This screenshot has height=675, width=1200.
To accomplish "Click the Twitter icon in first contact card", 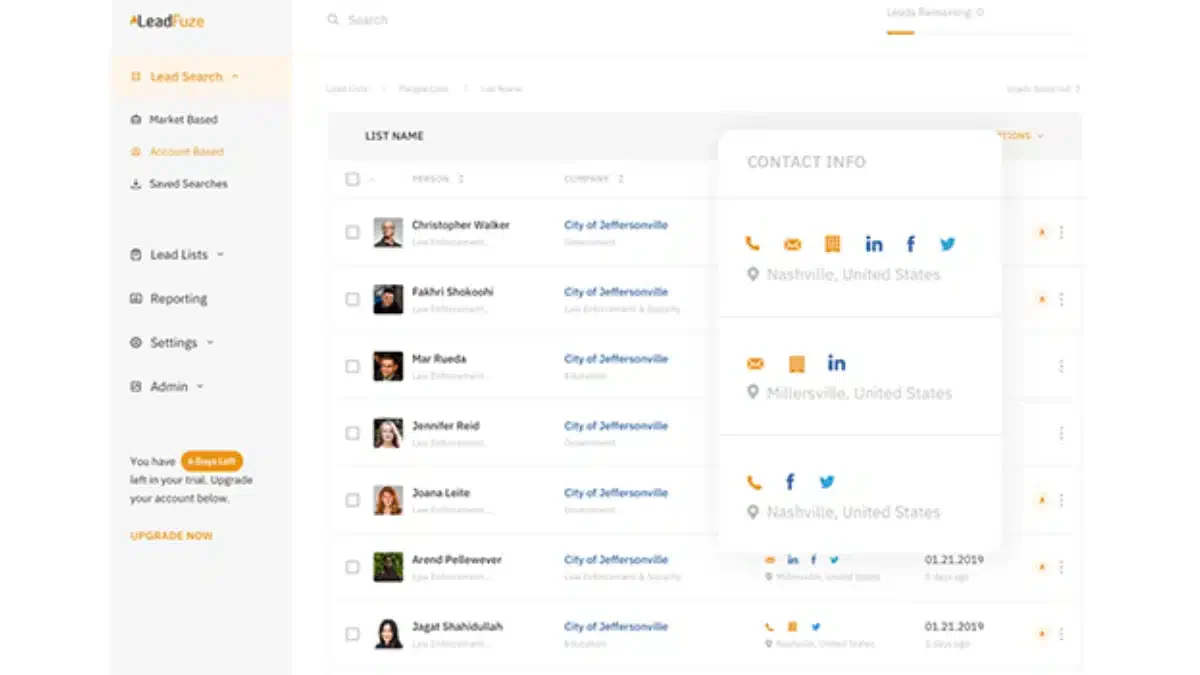I will pyautogui.click(x=948, y=244).
